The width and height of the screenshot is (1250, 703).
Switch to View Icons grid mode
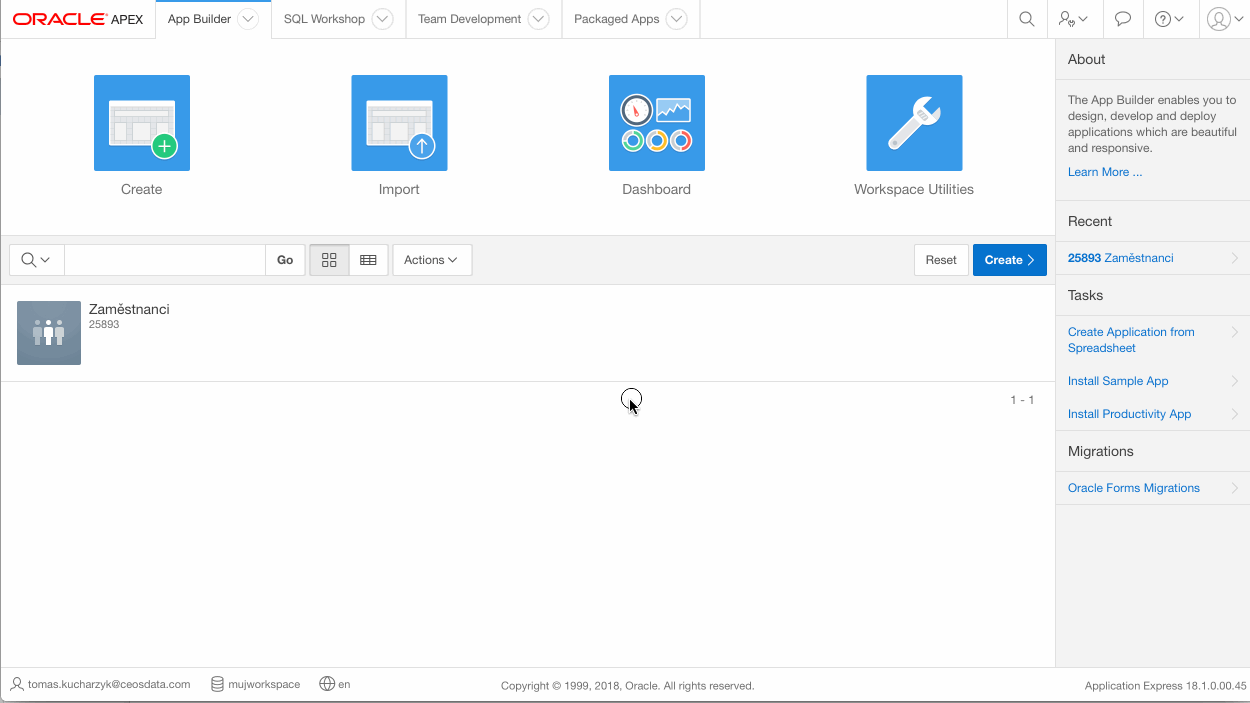(329, 260)
